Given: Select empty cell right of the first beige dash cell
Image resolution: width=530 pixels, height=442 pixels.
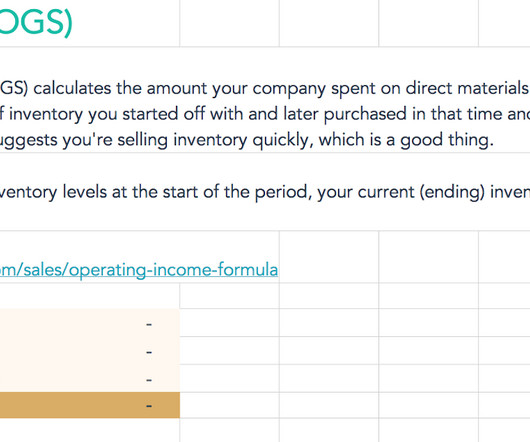Looking at the screenshot, I should pyautogui.click(x=230, y=323).
